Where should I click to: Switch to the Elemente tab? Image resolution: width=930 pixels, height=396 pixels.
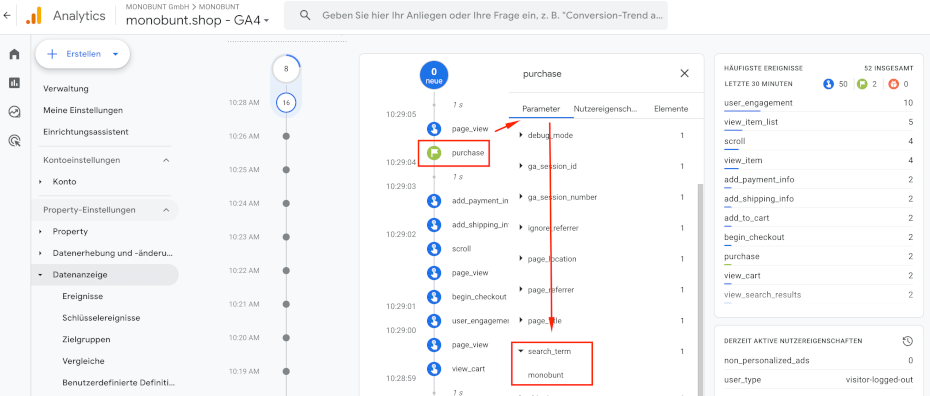671,109
